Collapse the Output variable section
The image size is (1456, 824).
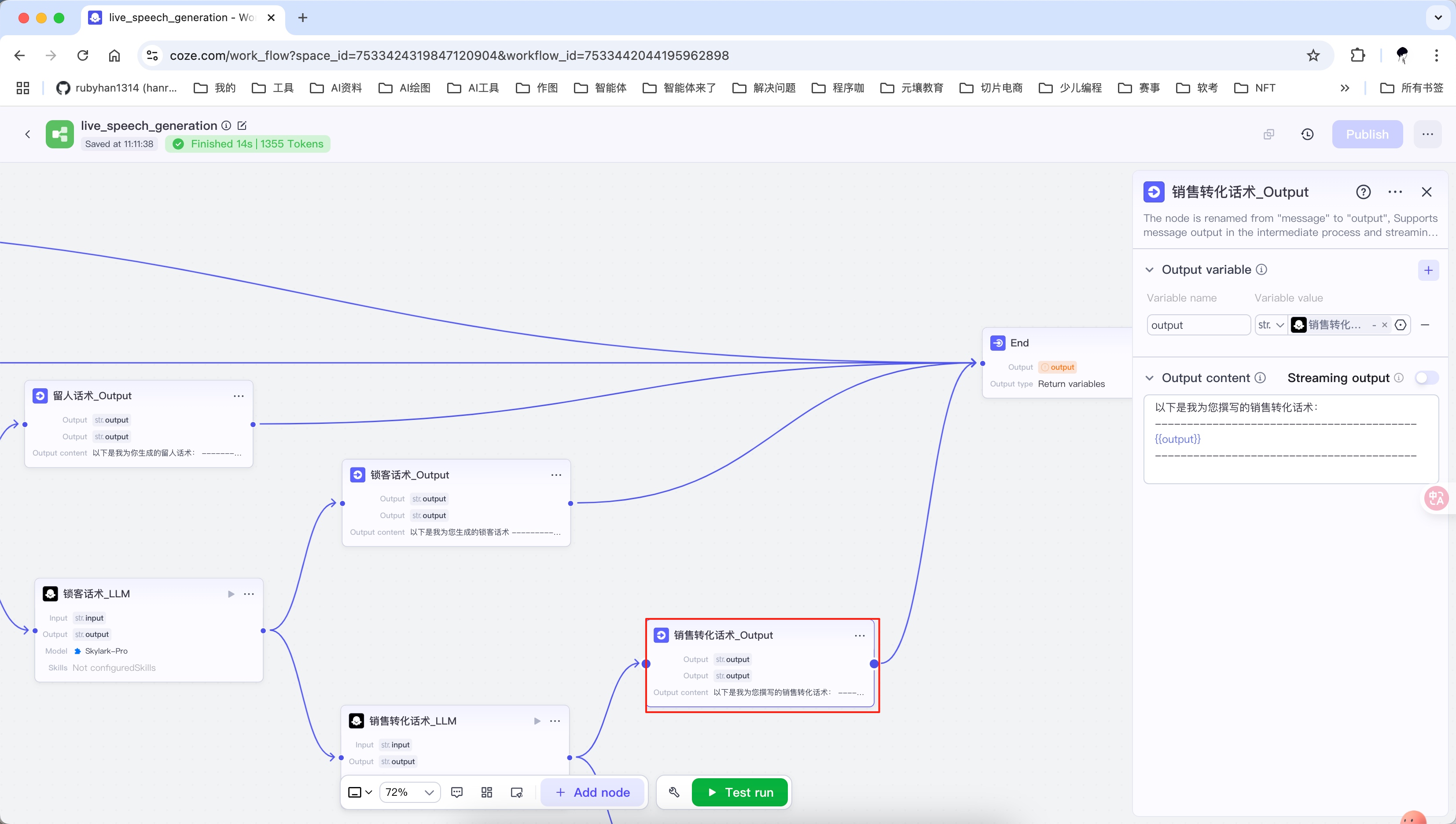(1149, 270)
